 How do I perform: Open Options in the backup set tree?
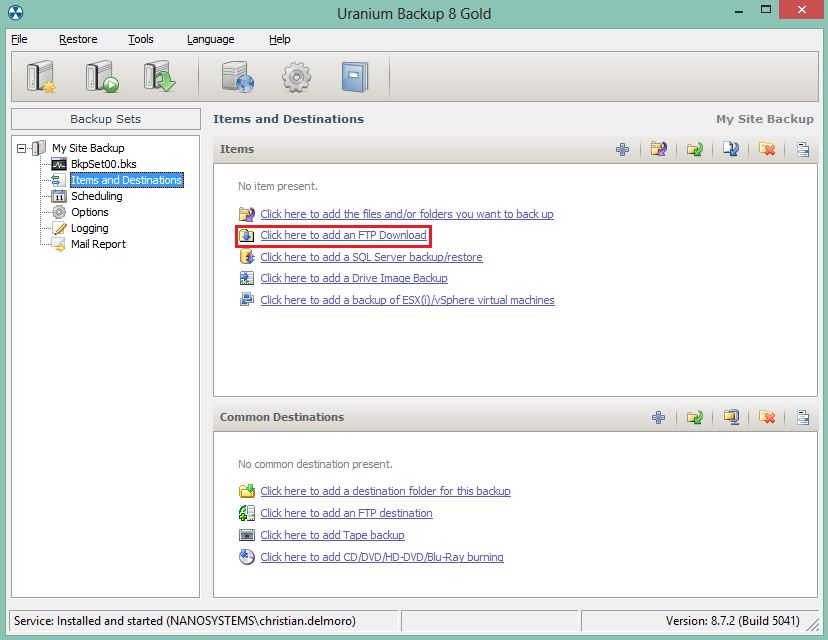tap(90, 212)
